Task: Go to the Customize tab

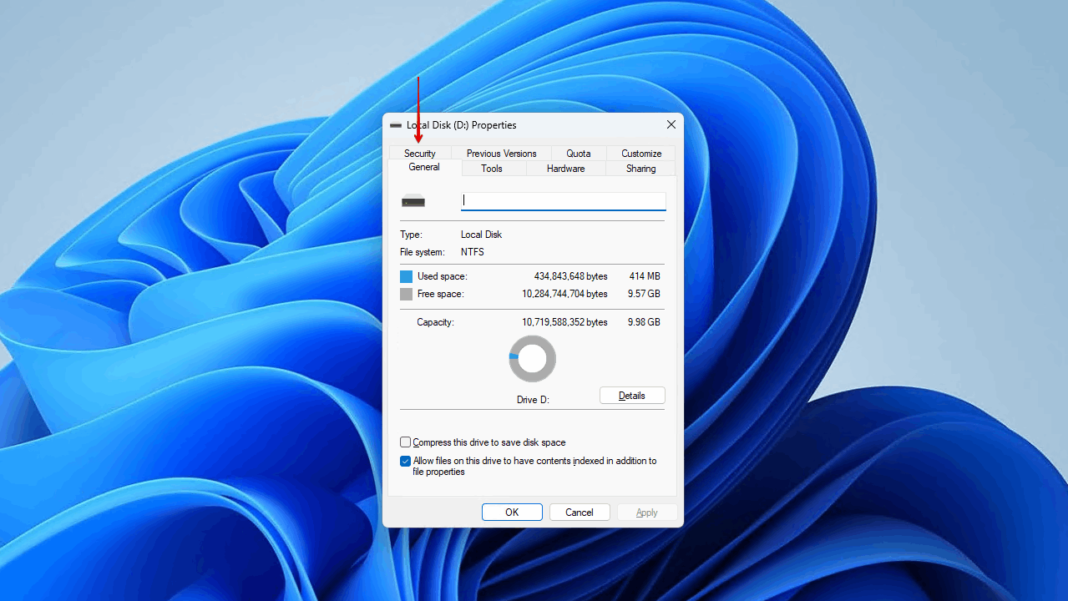Action: click(x=641, y=153)
